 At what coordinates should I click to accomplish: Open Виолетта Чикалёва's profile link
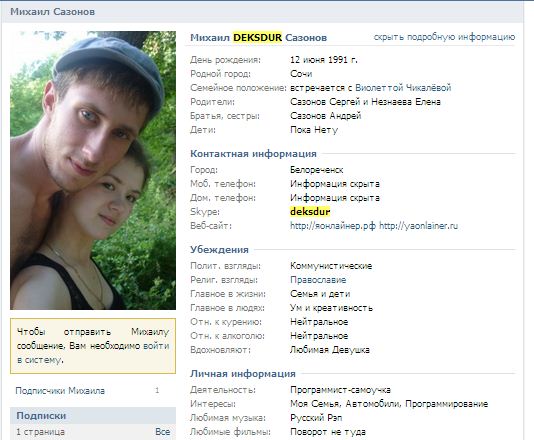click(x=403, y=88)
